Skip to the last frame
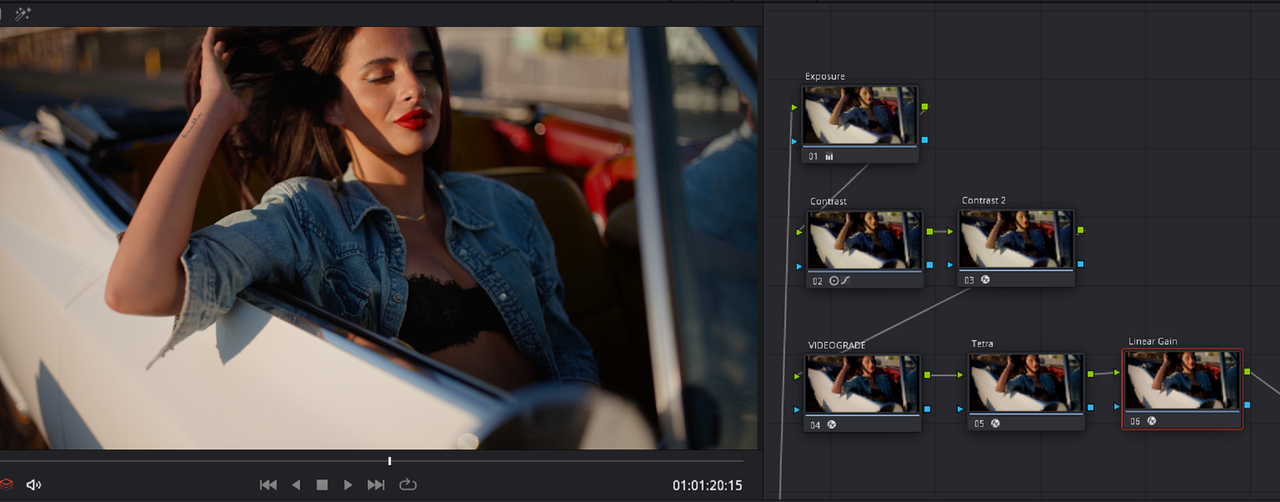This screenshot has width=1280, height=502. point(376,485)
